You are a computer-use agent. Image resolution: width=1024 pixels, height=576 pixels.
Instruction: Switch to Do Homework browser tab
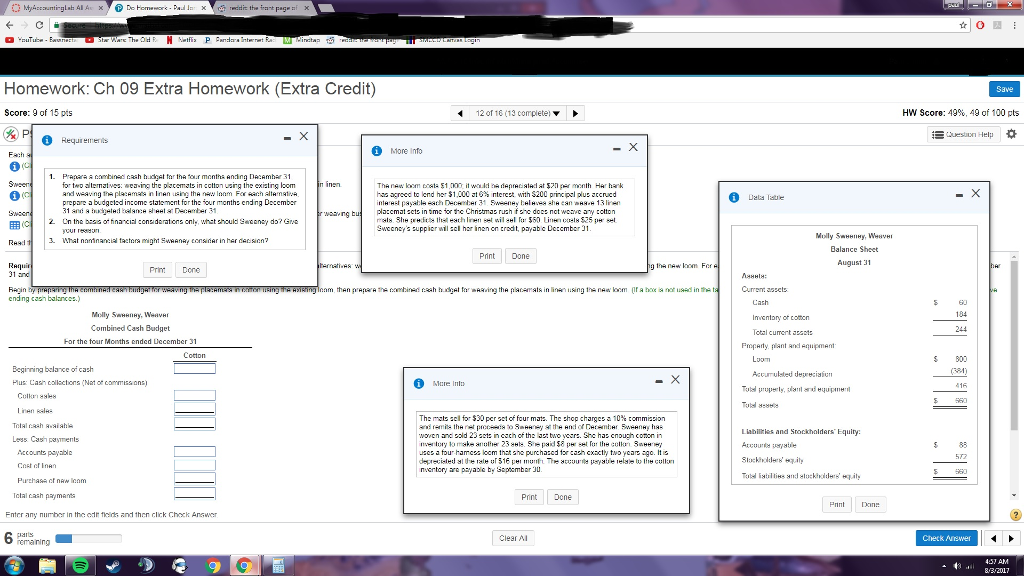tap(161, 8)
